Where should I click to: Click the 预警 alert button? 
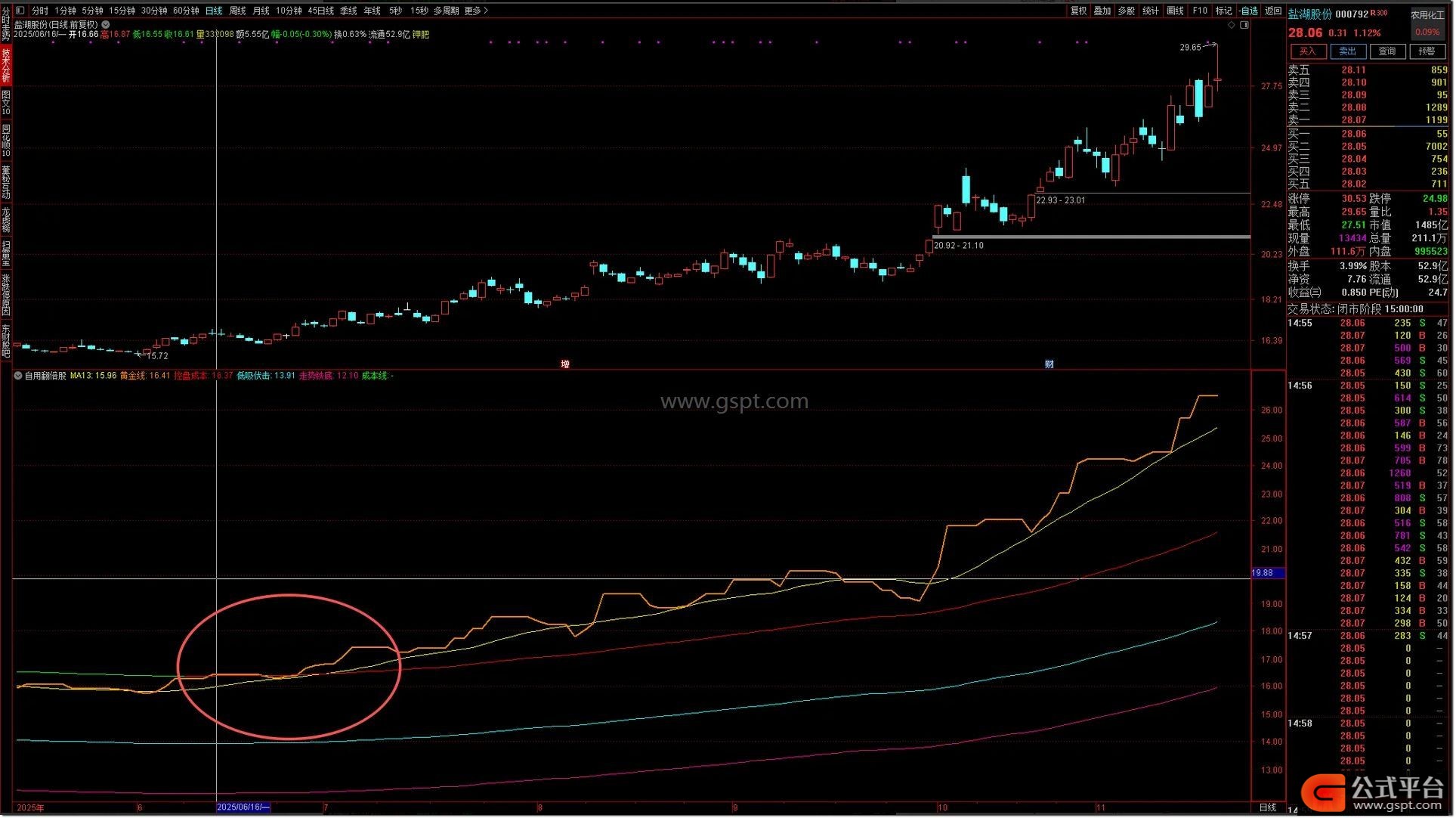[1427, 51]
